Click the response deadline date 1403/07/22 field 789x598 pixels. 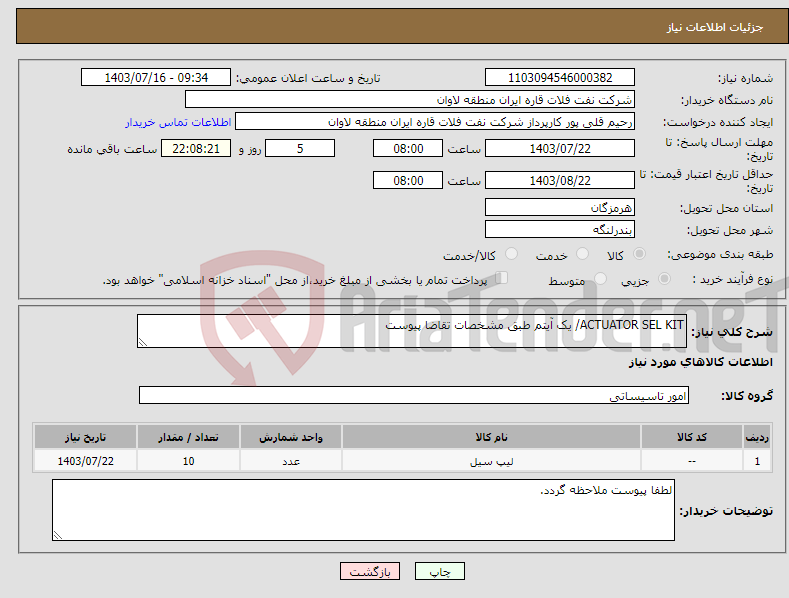coord(560,148)
